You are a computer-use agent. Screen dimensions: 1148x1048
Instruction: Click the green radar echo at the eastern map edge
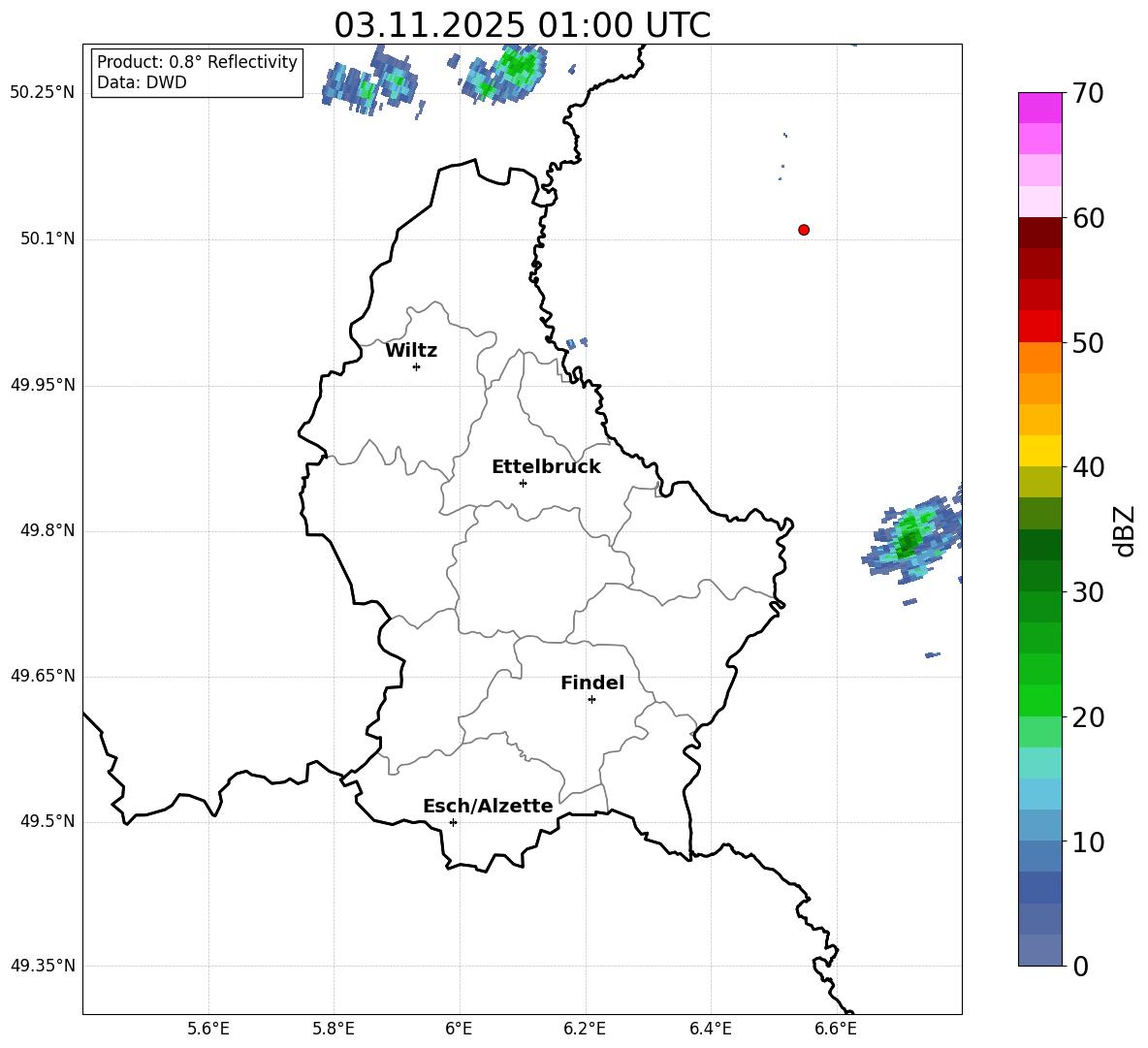point(910,536)
